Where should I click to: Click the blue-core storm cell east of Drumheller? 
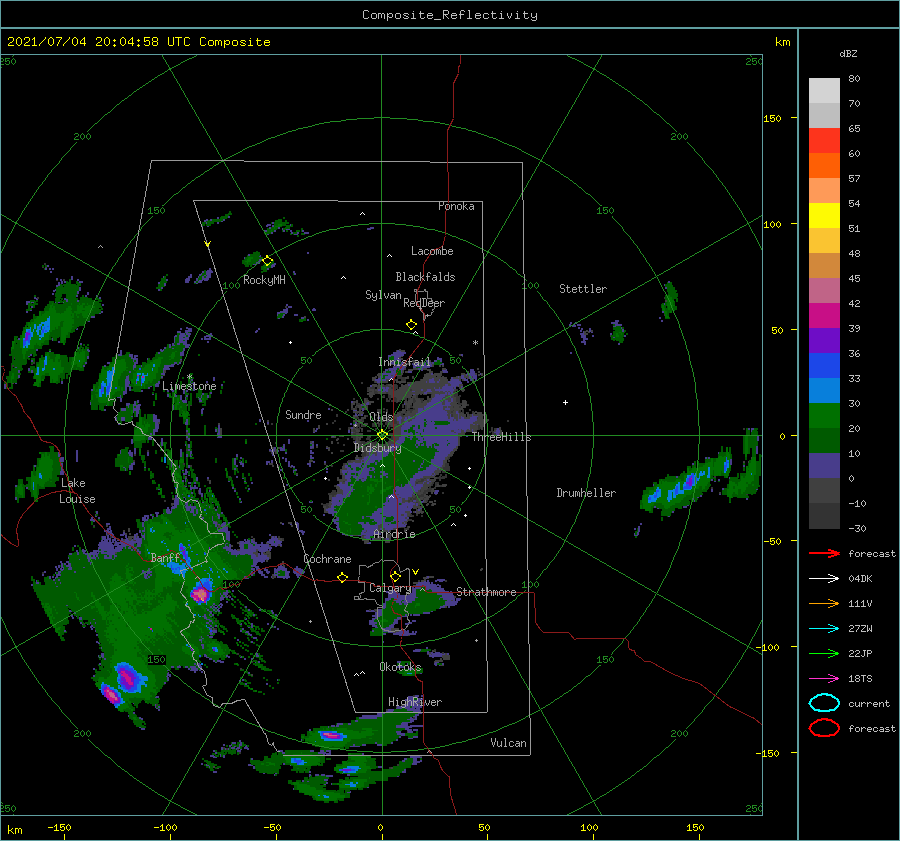pyautogui.click(x=686, y=482)
